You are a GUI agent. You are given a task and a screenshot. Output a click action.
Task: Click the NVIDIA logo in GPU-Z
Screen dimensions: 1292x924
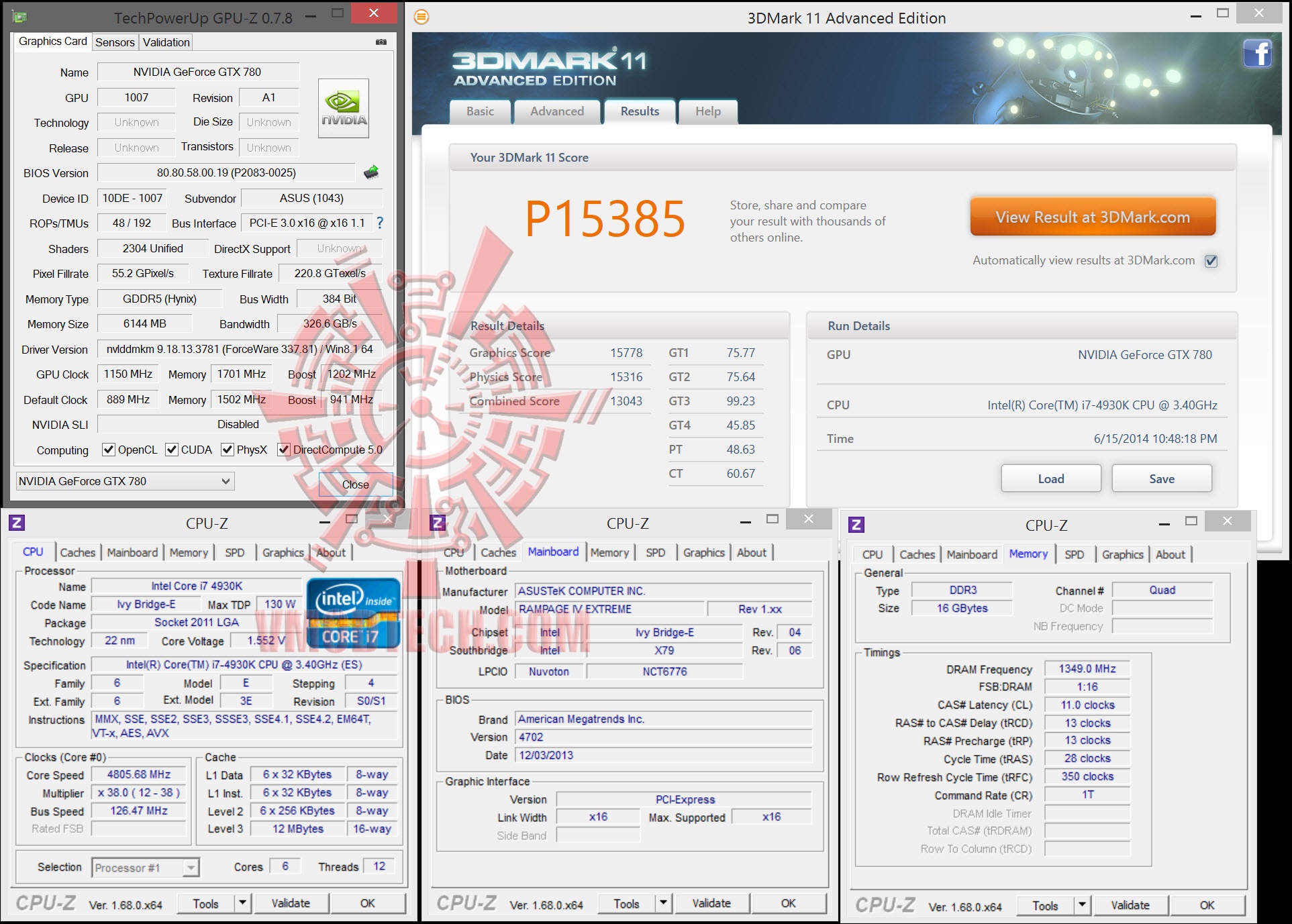click(343, 109)
